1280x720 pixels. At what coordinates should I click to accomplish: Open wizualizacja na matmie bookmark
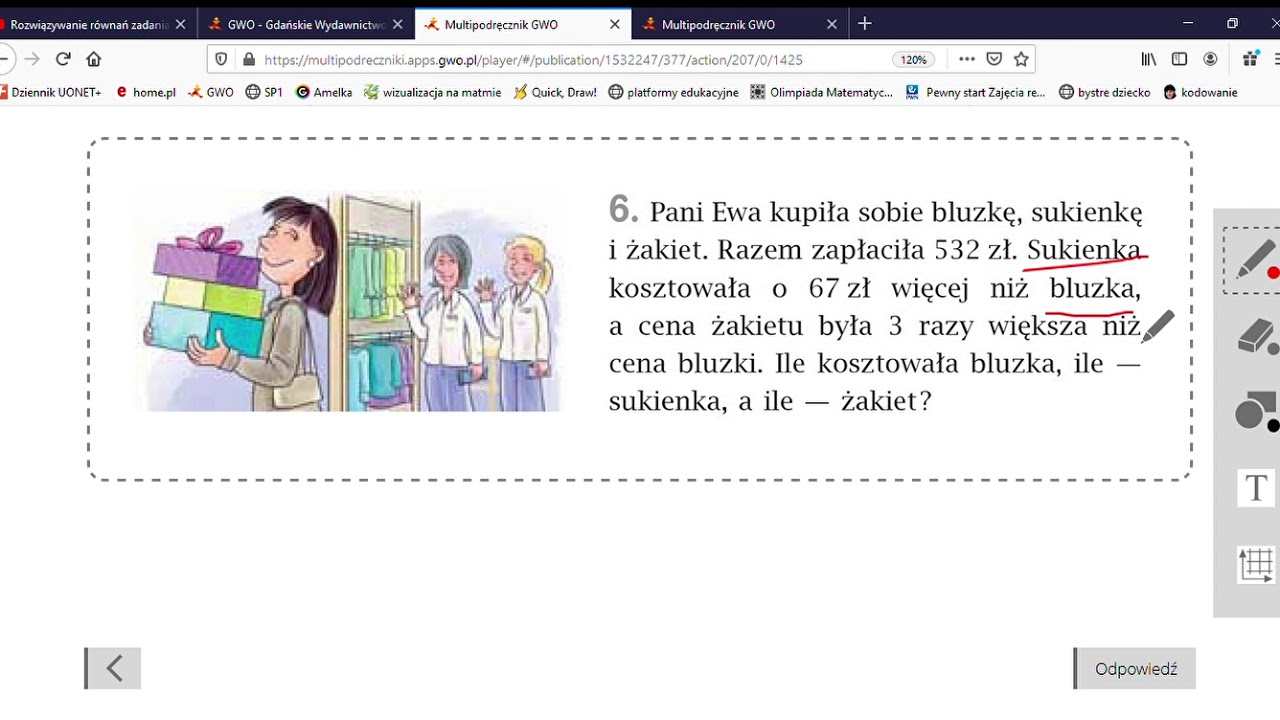tap(433, 92)
